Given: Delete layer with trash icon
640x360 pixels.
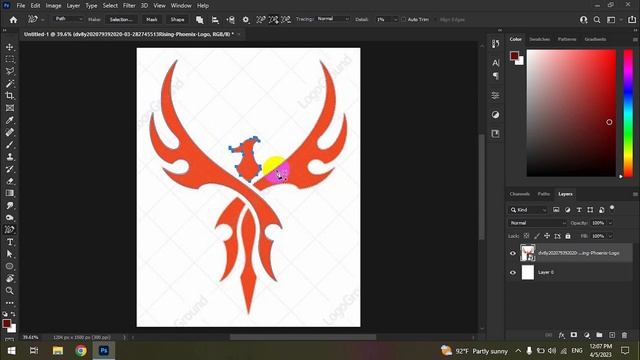Looking at the screenshot, I should [624, 335].
